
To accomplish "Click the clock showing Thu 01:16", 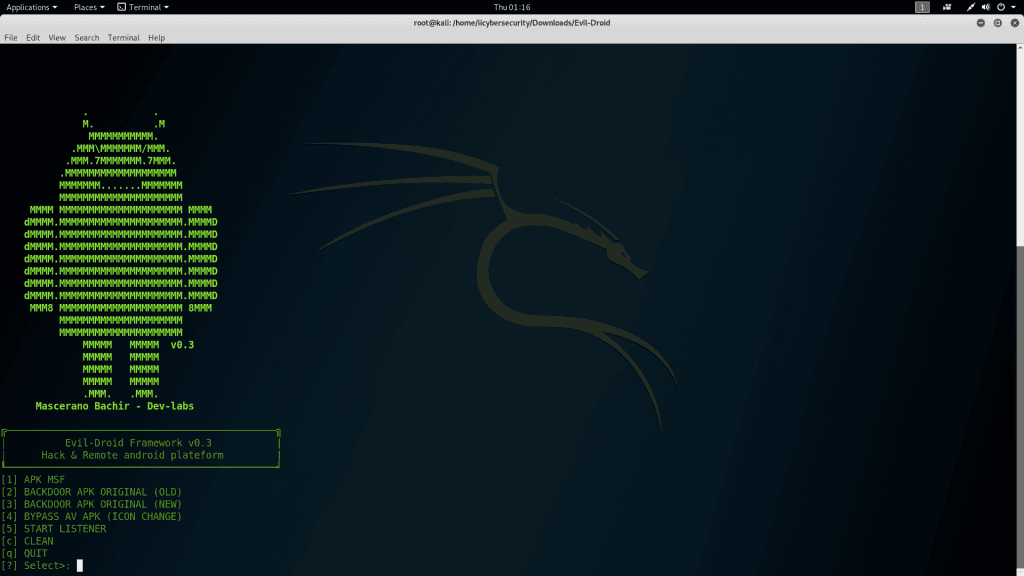I will [x=511, y=7].
